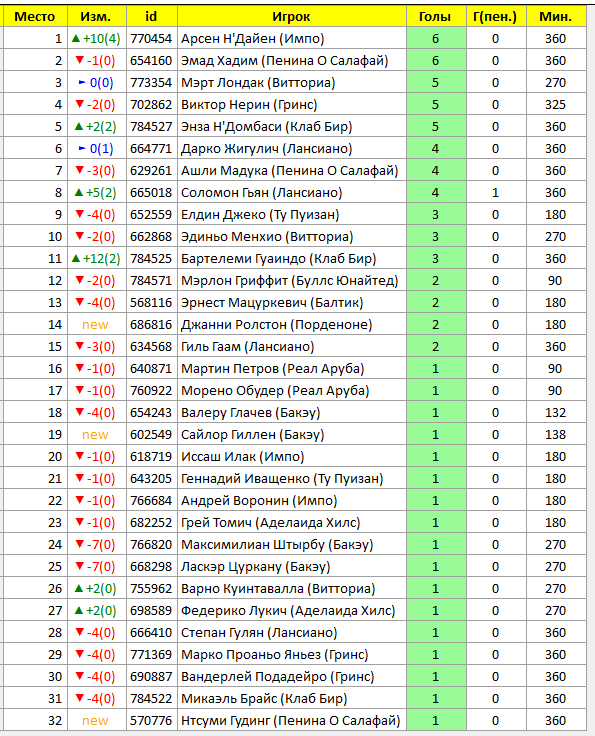Click the Мин. column header
Image resolution: width=595 pixels, height=736 pixels.
pyautogui.click(x=556, y=17)
